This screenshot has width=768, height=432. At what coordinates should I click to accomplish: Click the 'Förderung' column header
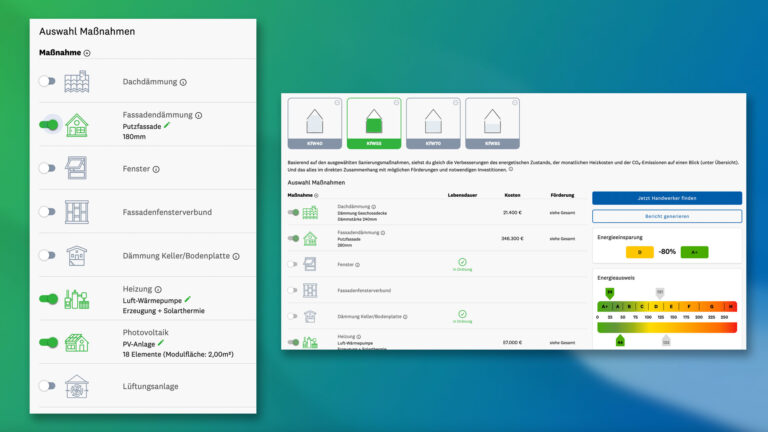(x=562, y=195)
